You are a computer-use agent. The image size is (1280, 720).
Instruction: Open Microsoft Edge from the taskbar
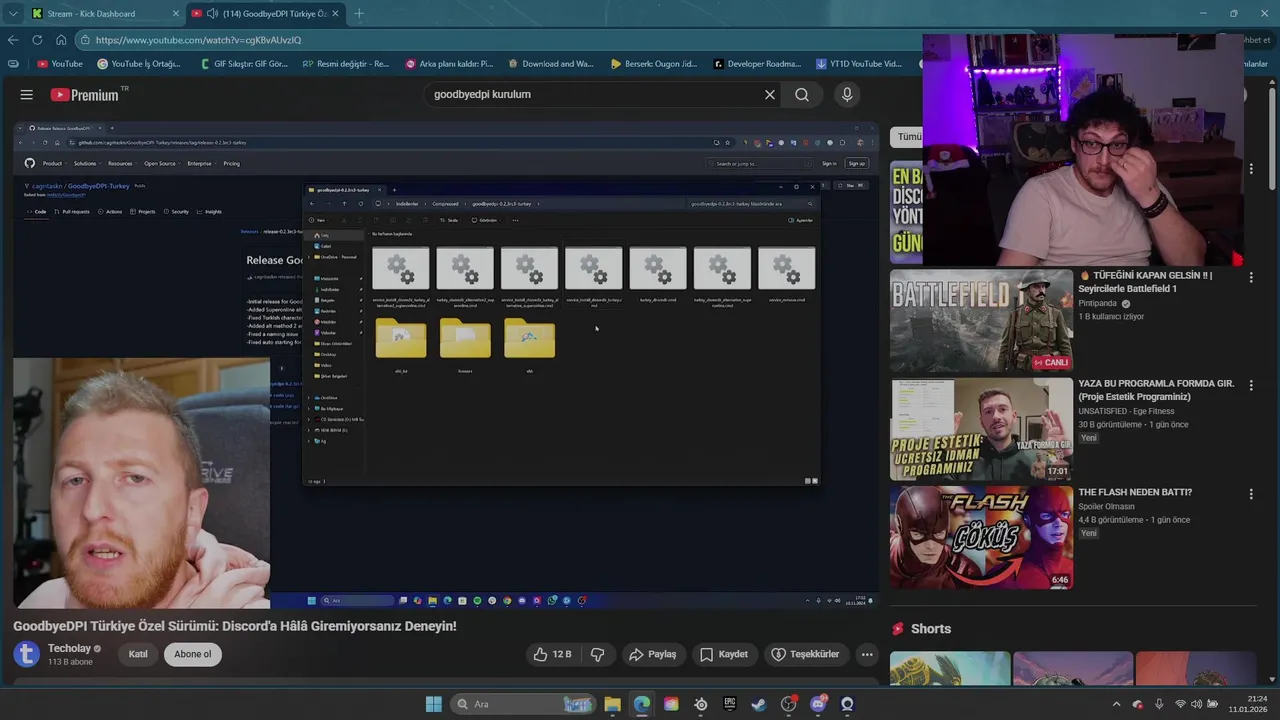point(642,704)
